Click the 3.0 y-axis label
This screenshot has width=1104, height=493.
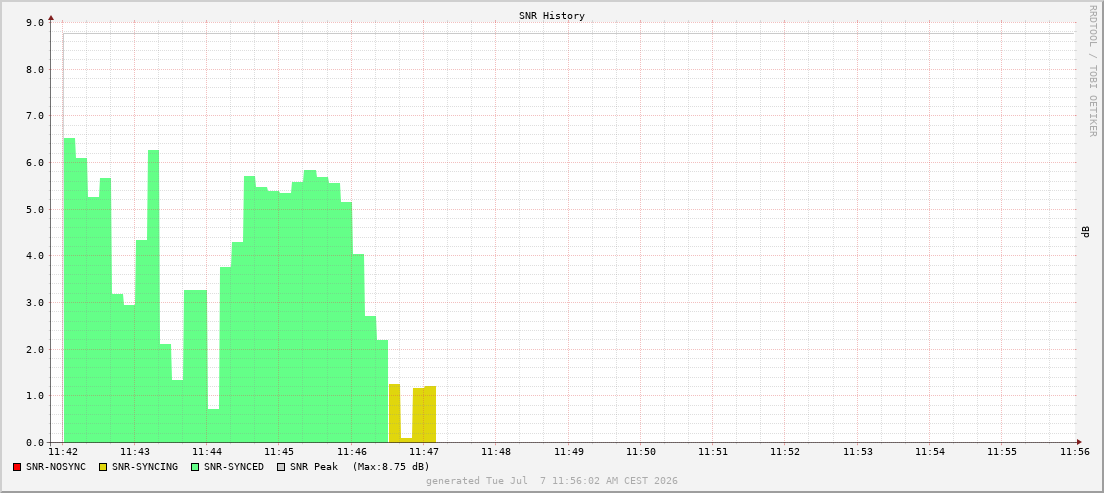point(35,303)
